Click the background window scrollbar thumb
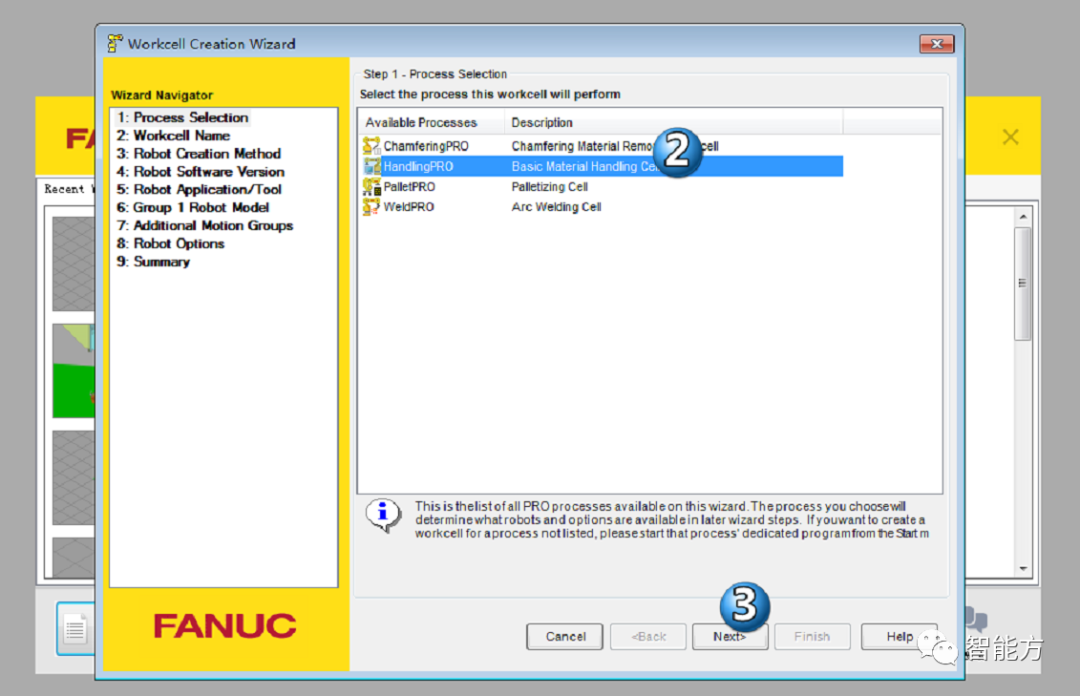 coord(1023,283)
